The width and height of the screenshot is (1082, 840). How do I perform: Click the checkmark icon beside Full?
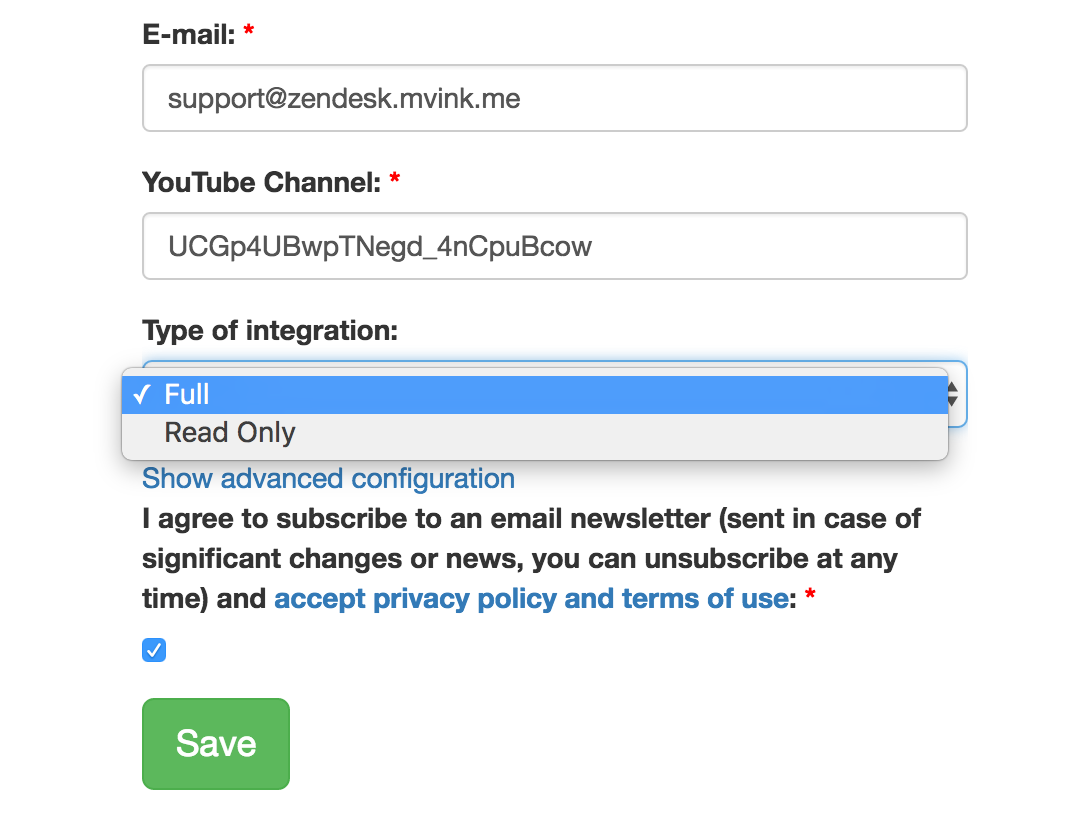(141, 395)
